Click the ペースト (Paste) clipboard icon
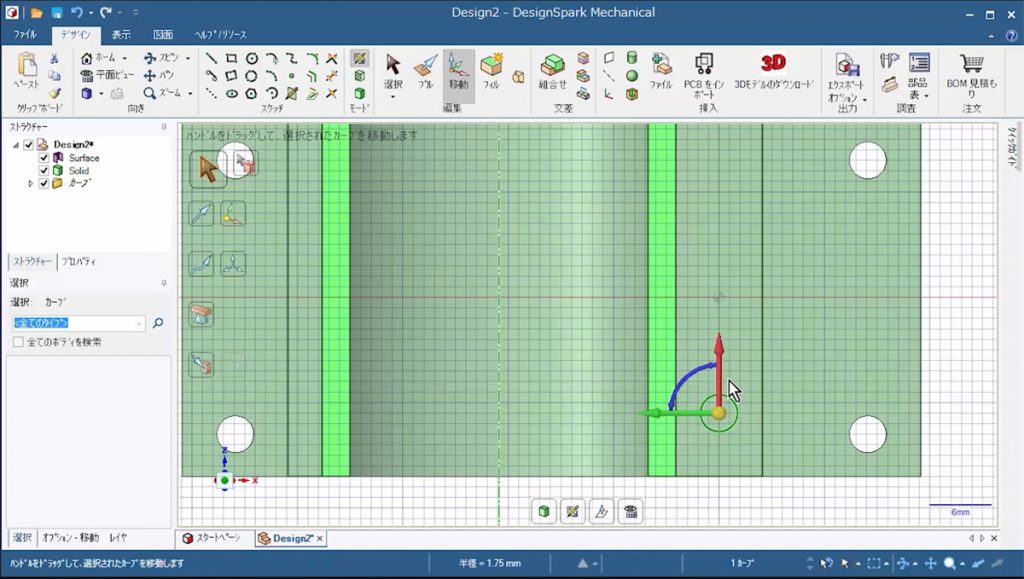This screenshot has height=579, width=1024. tap(27, 66)
